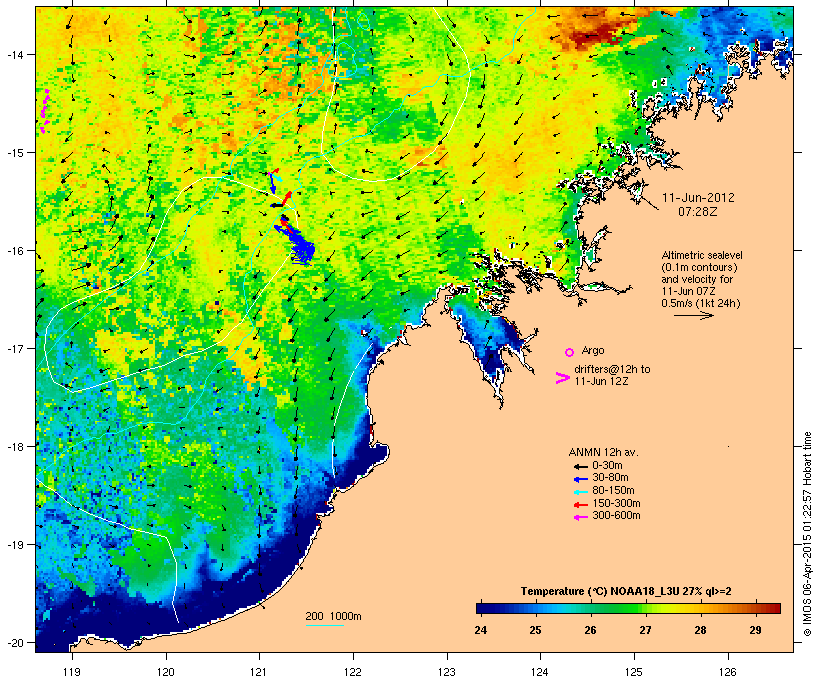Click the magenta drifter track near 119E
This screenshot has width=820, height=680.
[x=44, y=111]
